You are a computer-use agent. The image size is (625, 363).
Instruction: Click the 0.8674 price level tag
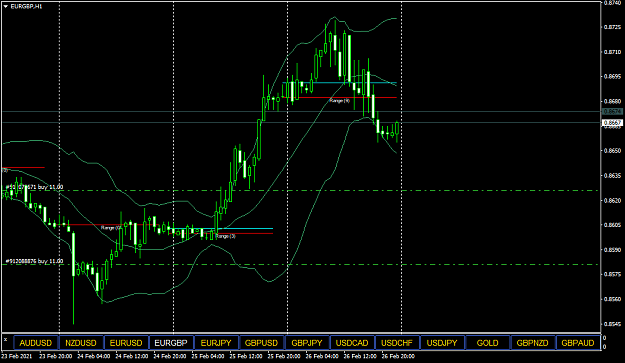612,112
